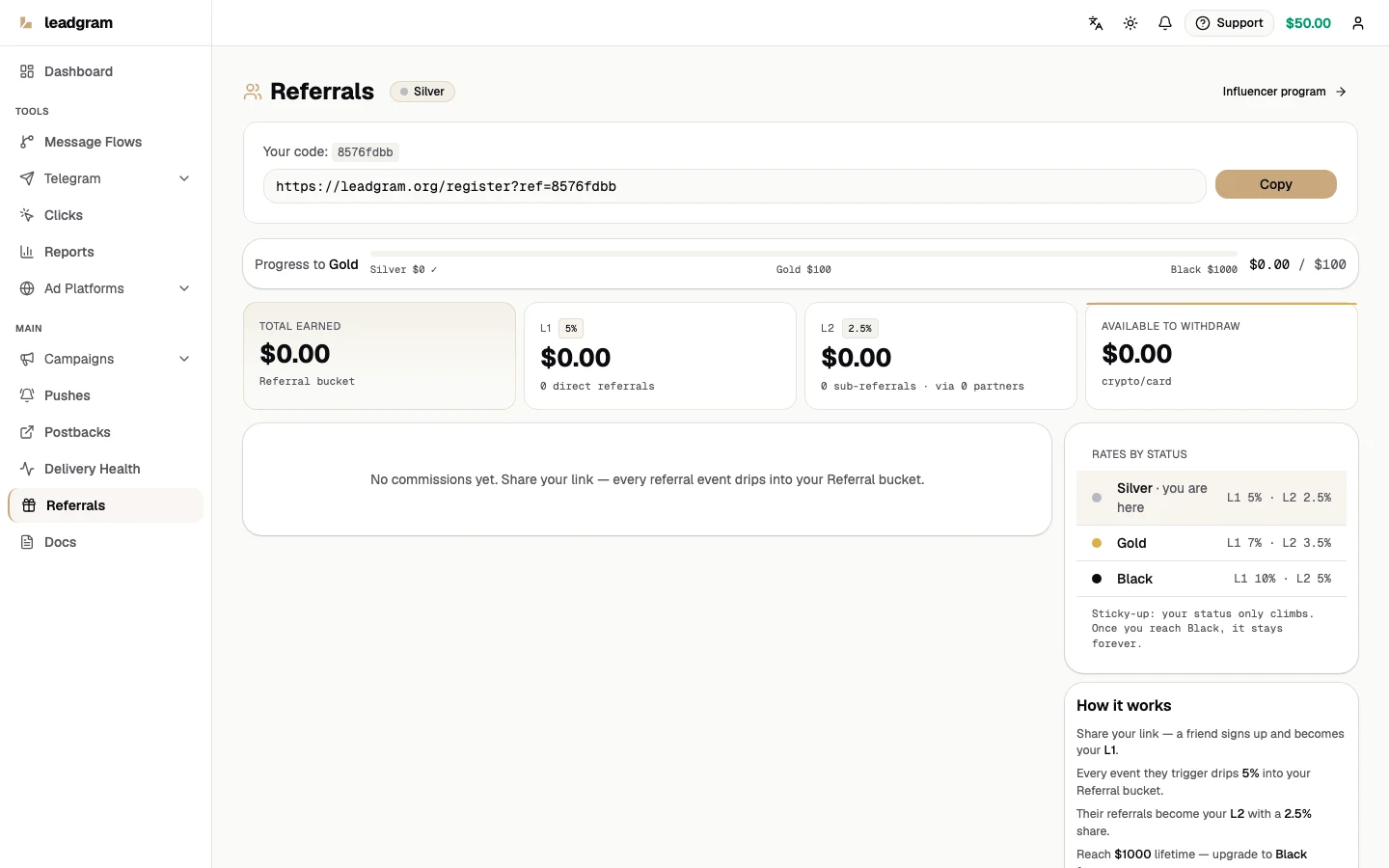Viewport: 1389px width, 868px height.
Task: Expand the Campaigns submenu chevron
Action: [184, 359]
